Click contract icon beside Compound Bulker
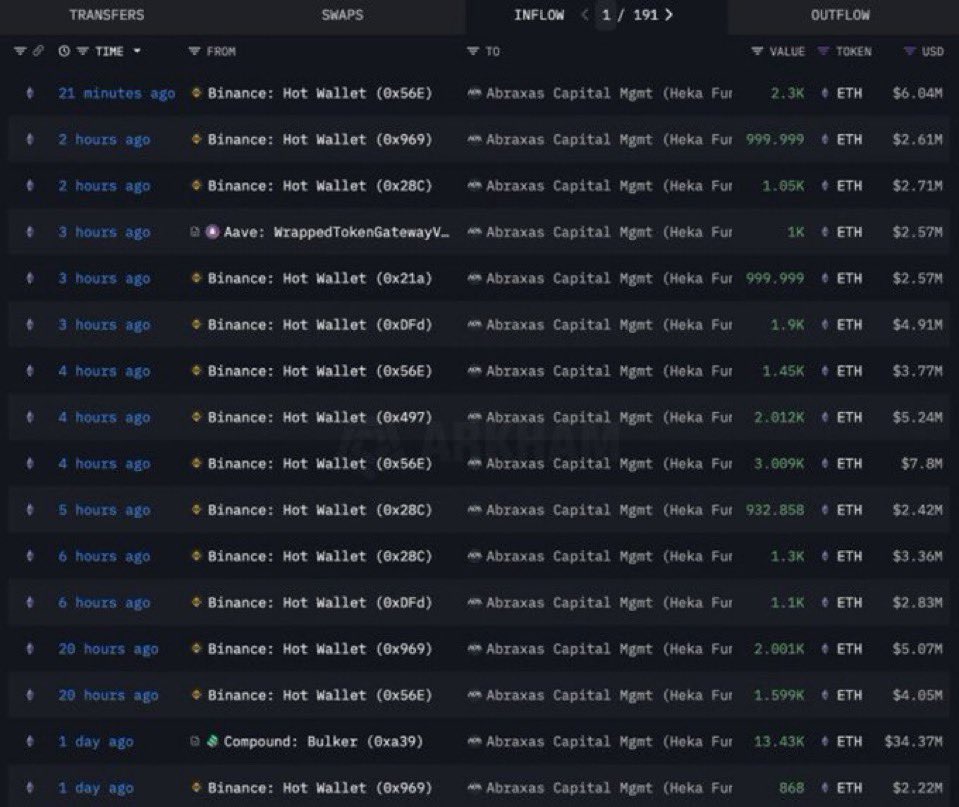This screenshot has width=959, height=807. point(194,742)
